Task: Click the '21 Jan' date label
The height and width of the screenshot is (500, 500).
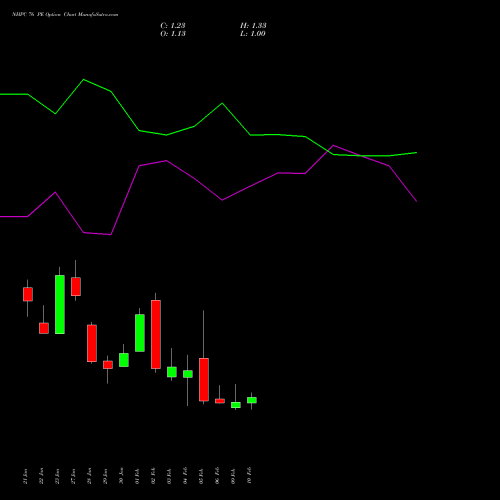Action: tap(25, 476)
